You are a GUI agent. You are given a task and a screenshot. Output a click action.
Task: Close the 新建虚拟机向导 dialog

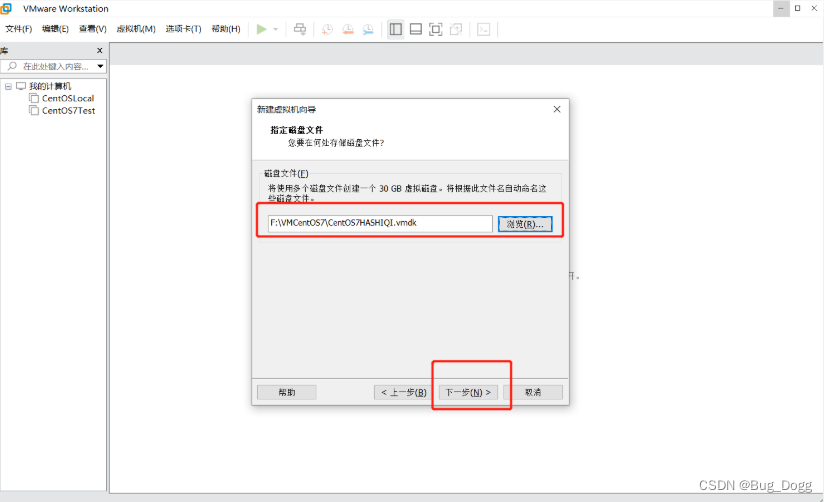[x=557, y=109]
